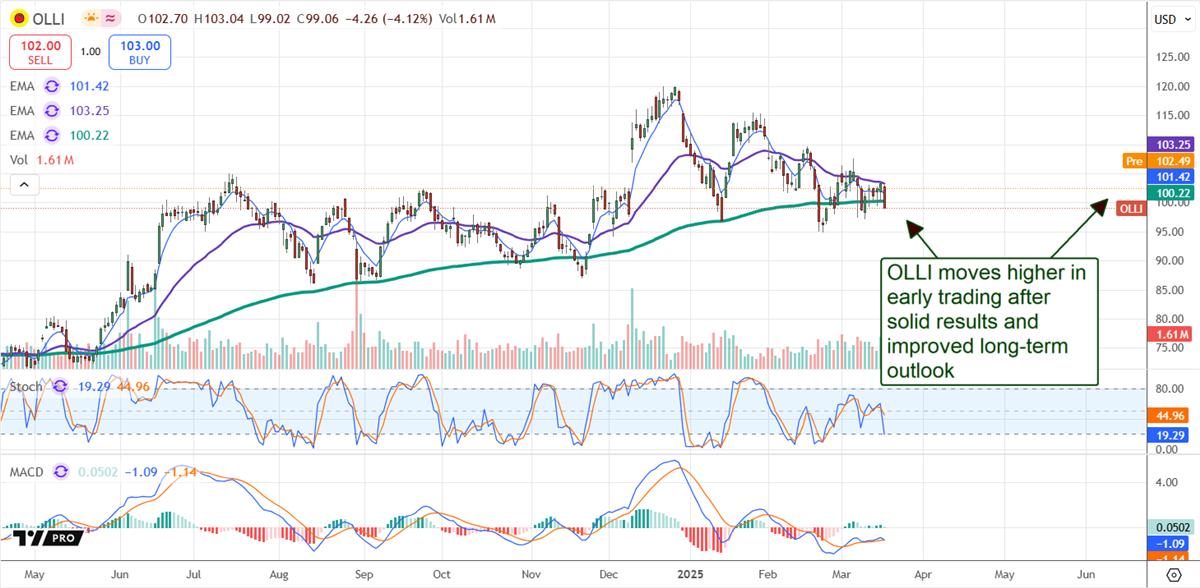
Task: Click the Stoch indicator refresh icon
Action: click(x=58, y=385)
